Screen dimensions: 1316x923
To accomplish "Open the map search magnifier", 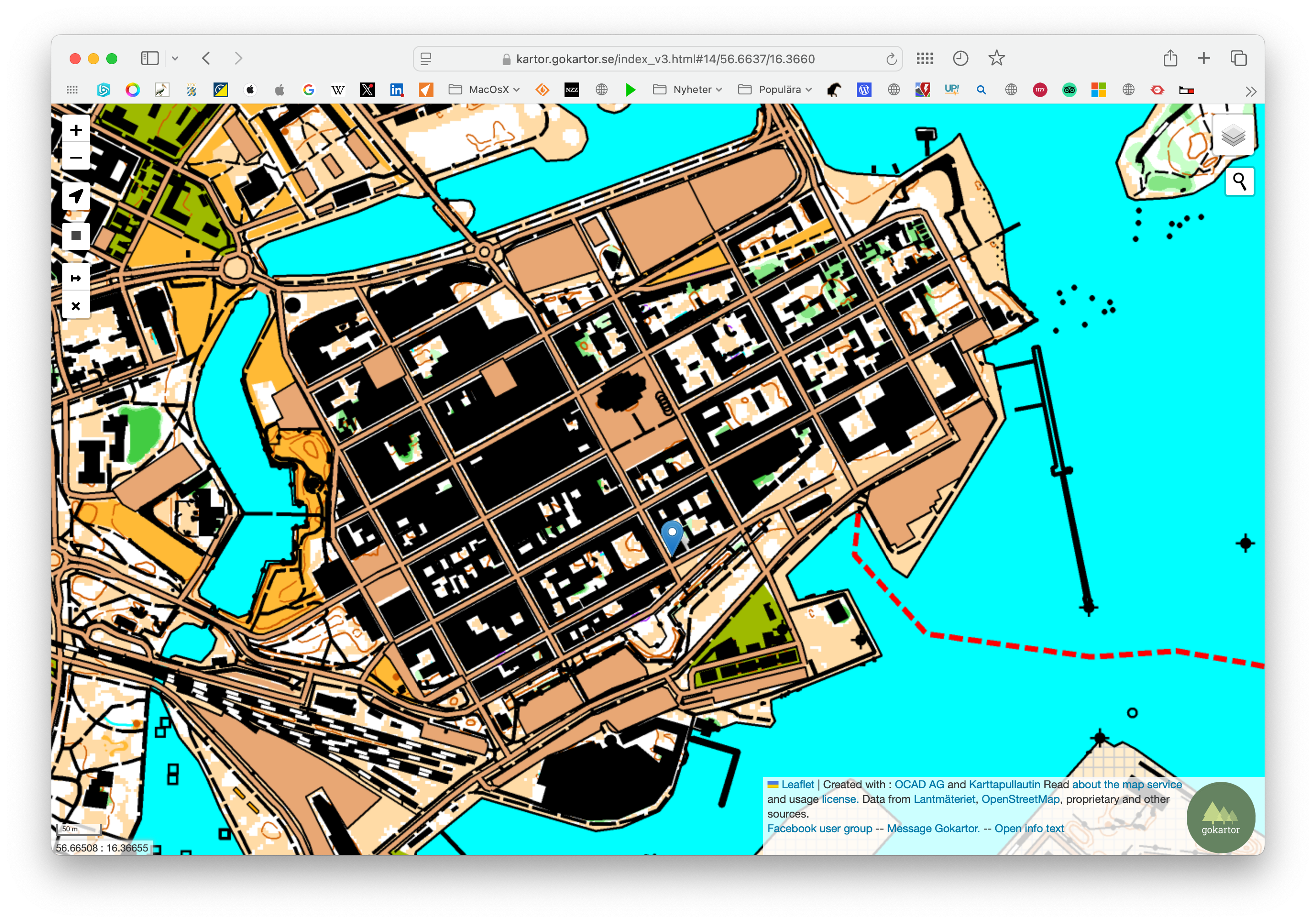I will 1239,182.
